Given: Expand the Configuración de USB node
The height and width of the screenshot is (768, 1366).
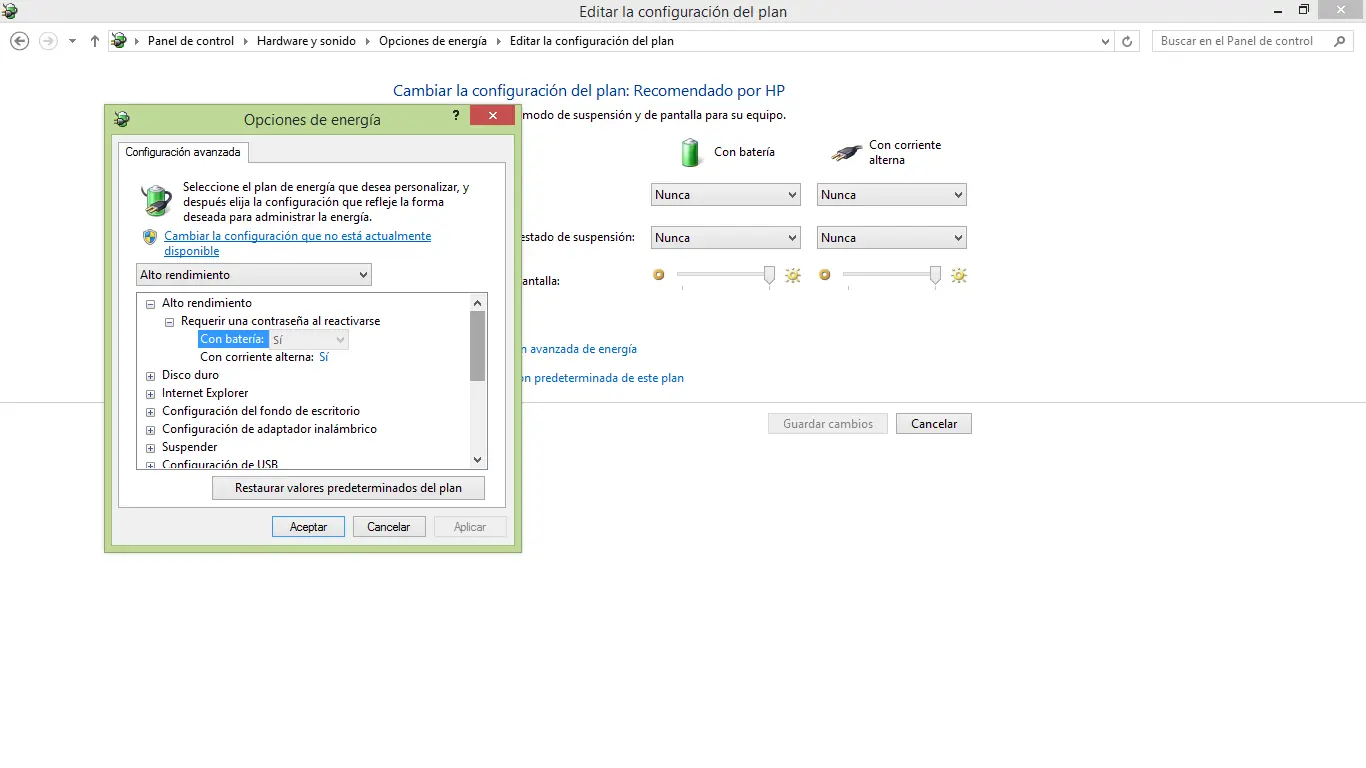Looking at the screenshot, I should 151,465.
